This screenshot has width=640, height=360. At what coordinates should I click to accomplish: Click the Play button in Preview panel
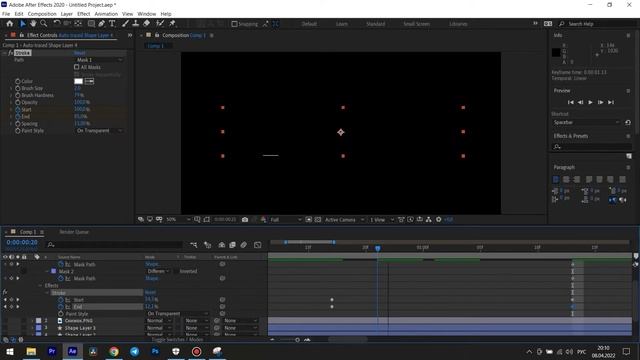tap(590, 102)
